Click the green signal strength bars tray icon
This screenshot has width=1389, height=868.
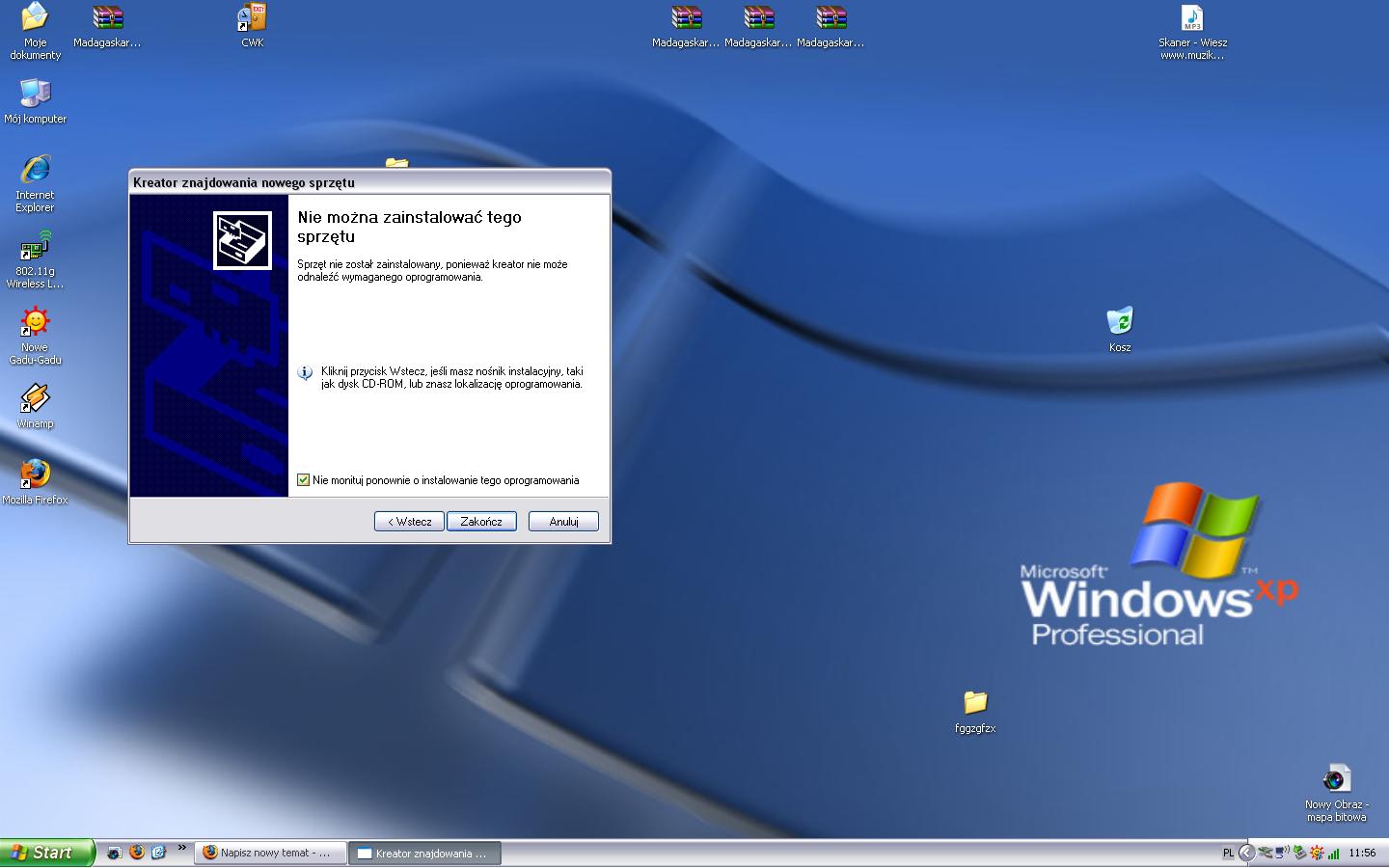[1333, 854]
